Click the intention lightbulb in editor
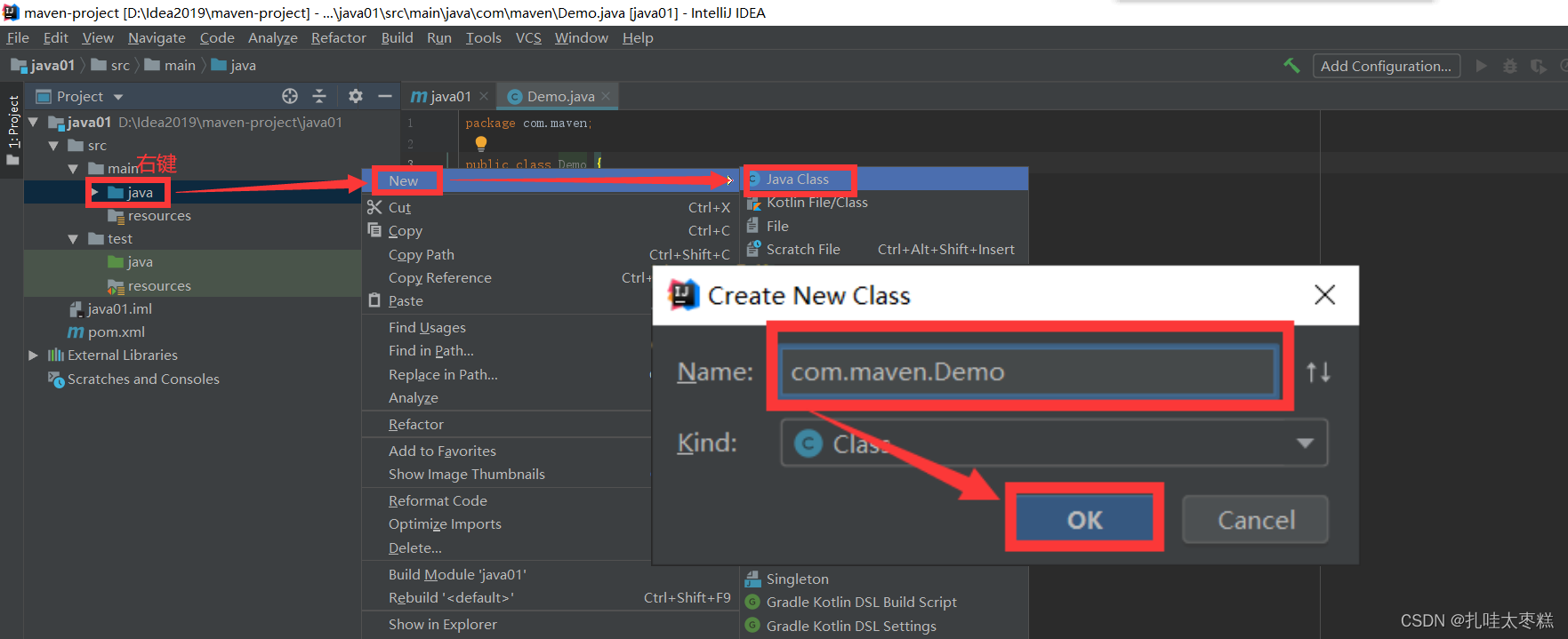1568x639 pixels. pyautogui.click(x=481, y=143)
